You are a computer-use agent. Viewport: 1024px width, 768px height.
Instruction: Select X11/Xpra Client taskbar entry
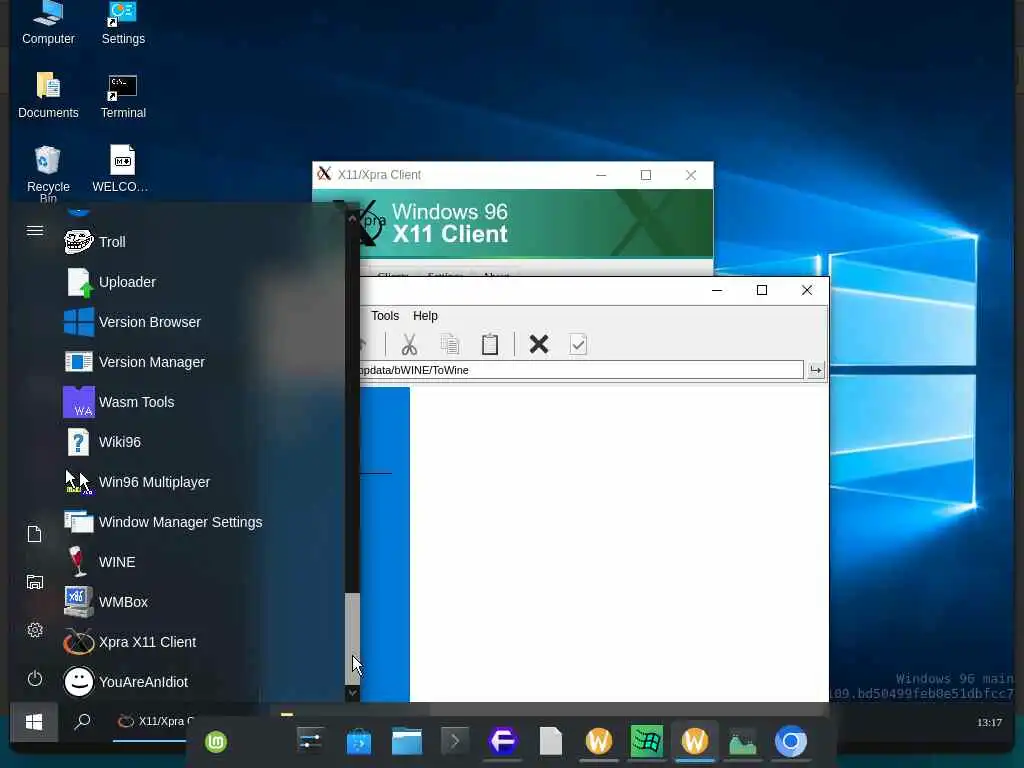[155, 722]
